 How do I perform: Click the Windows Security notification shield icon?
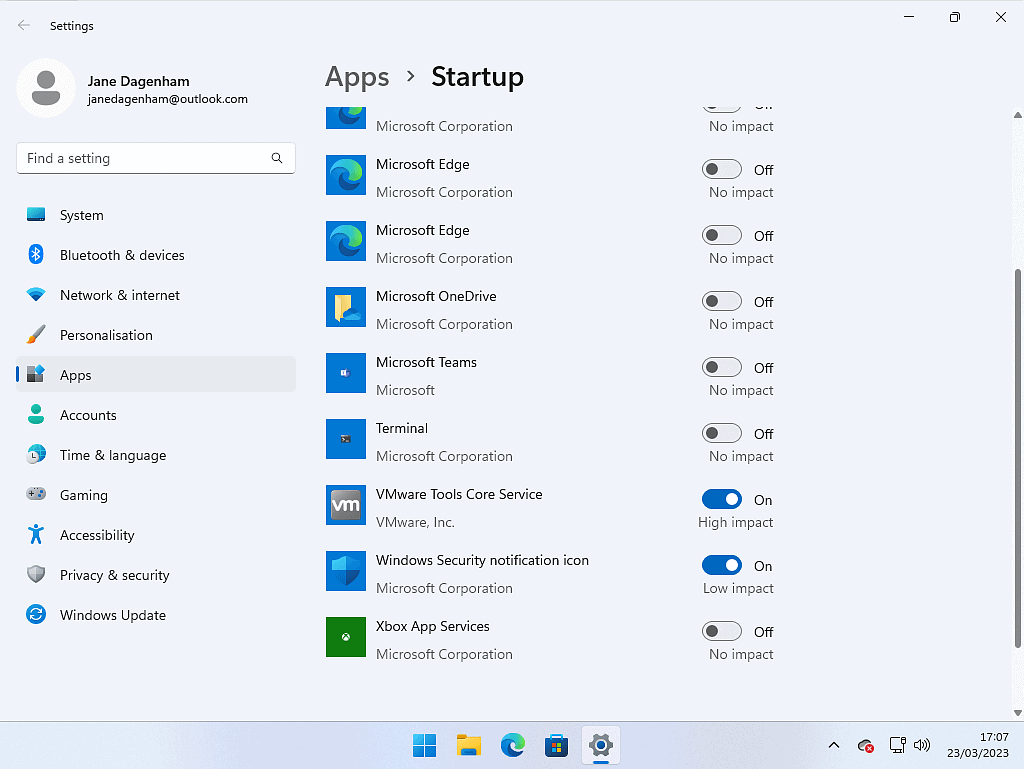[x=346, y=572]
